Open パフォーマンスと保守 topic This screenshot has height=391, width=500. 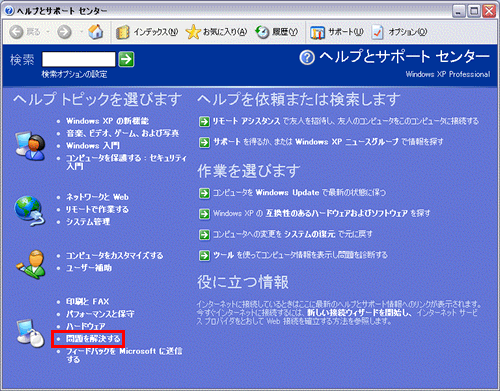(x=100, y=314)
